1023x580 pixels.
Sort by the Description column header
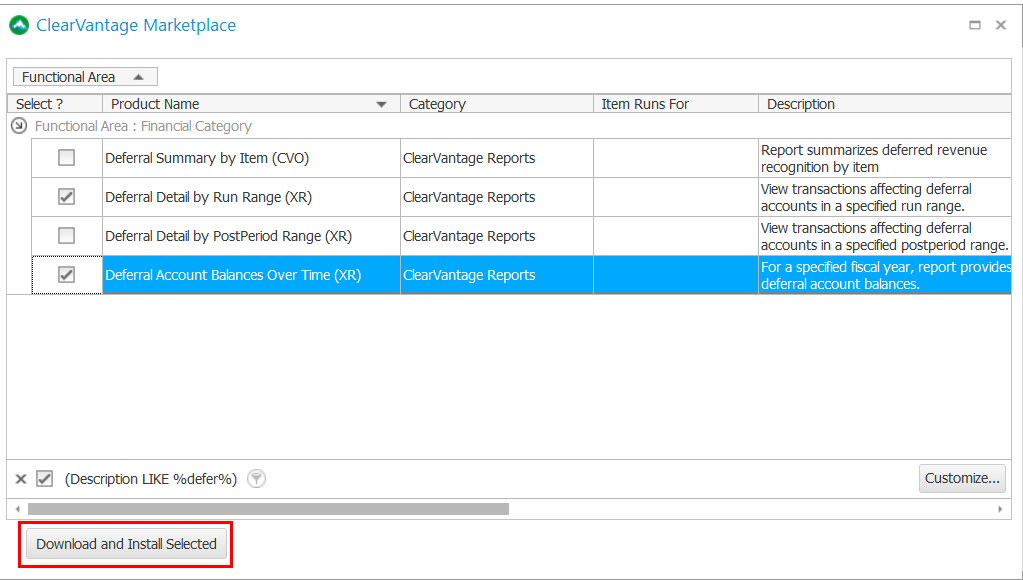885,104
